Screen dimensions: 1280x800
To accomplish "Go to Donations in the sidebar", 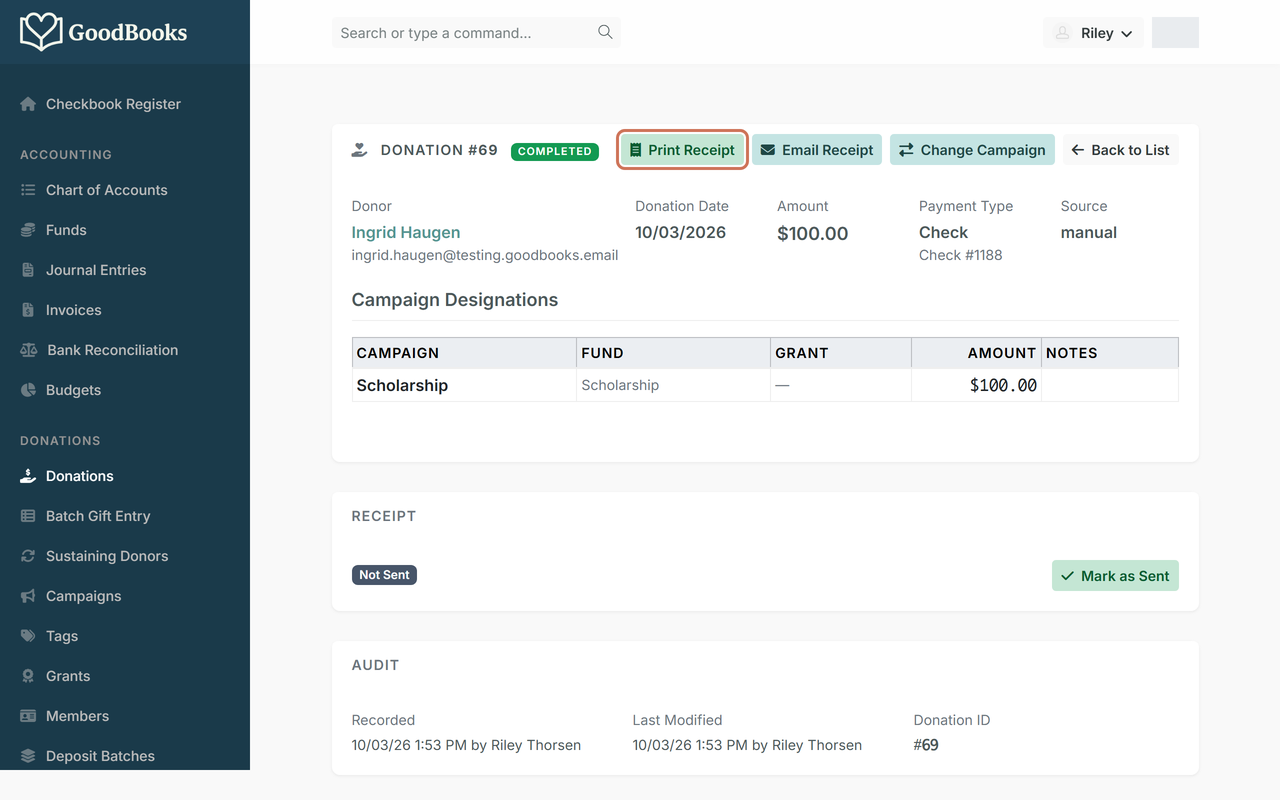I will [x=125, y=476].
